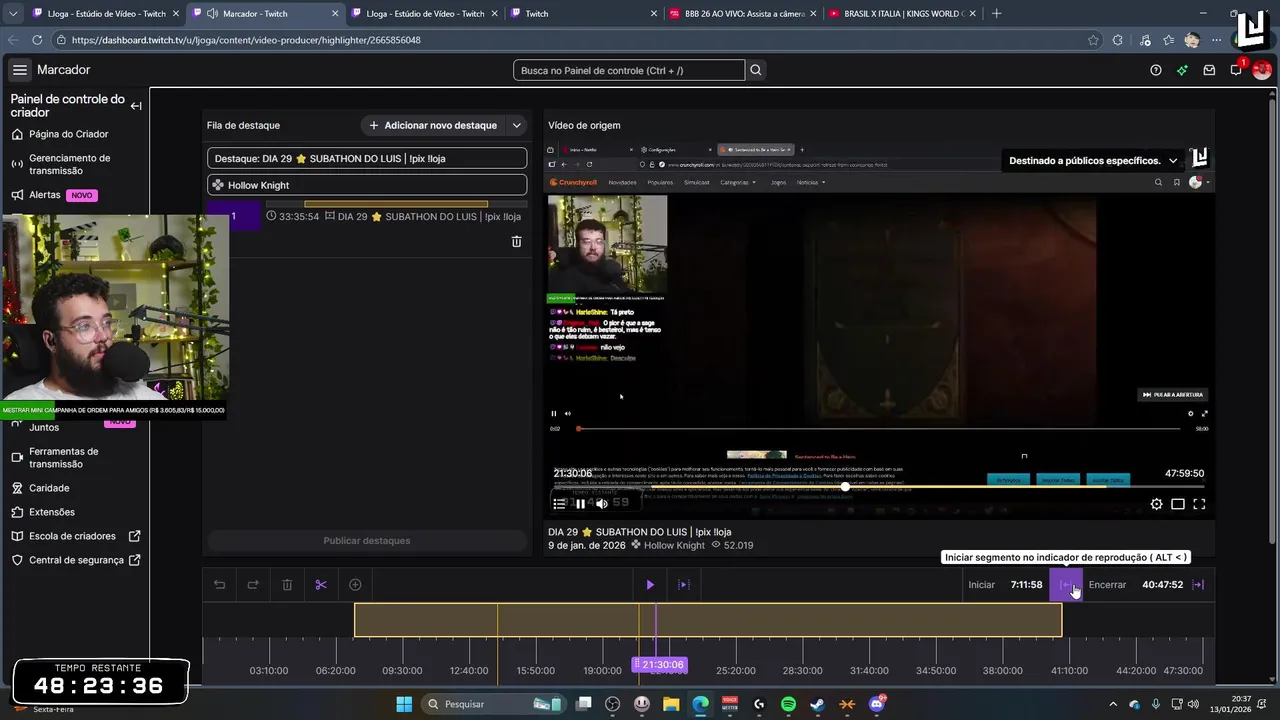Redo the timeline edit
The image size is (1280, 720).
coord(253,585)
